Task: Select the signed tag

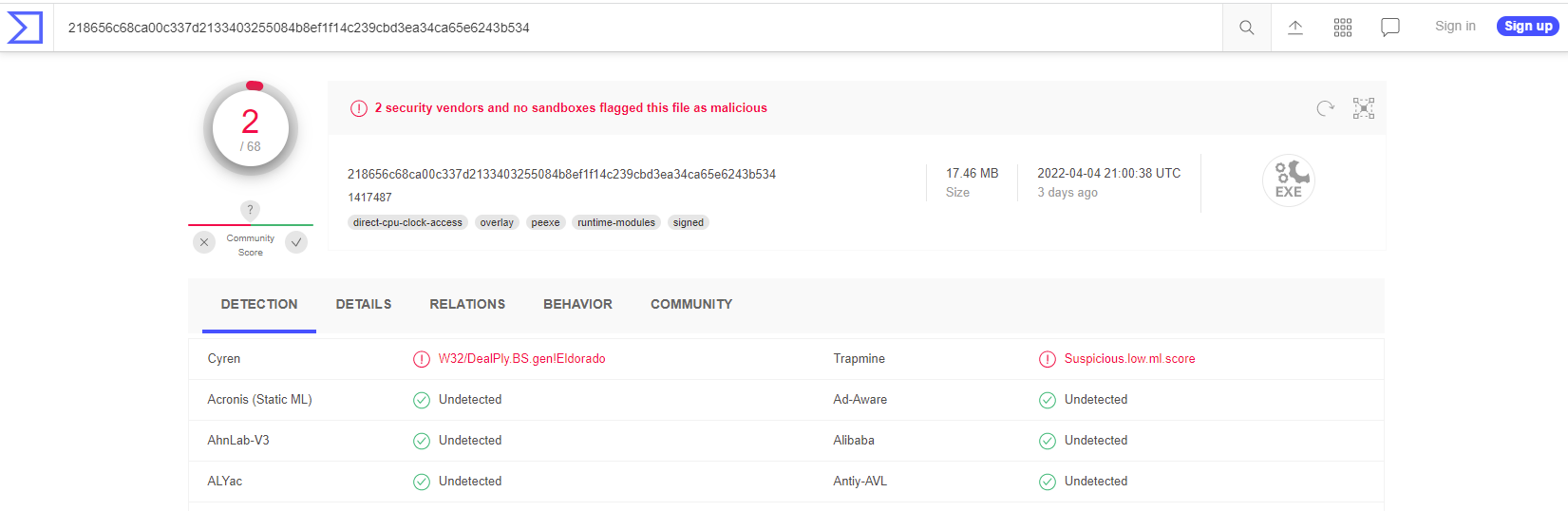Action: pos(689,222)
